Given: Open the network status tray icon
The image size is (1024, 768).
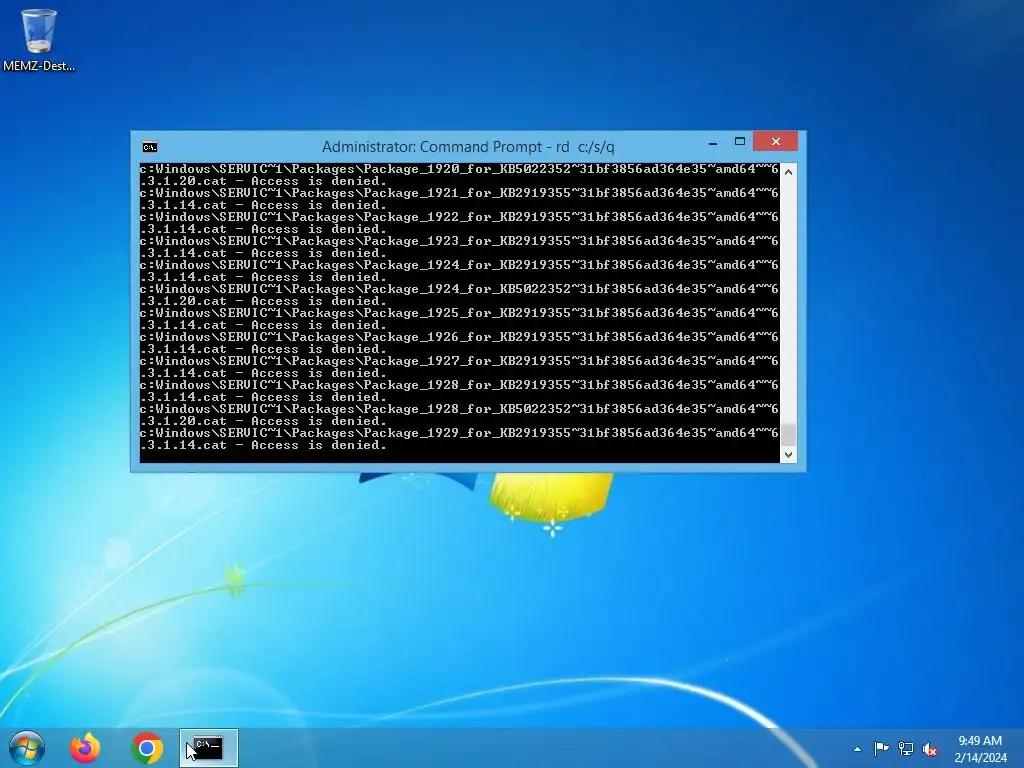Looking at the screenshot, I should click(906, 749).
